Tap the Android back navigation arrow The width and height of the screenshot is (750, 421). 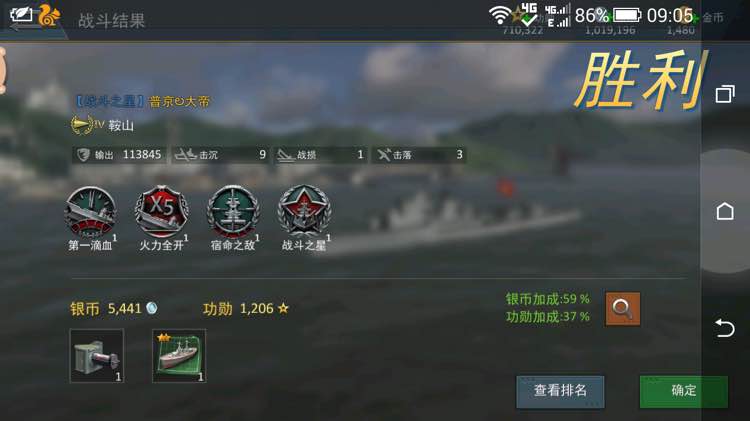point(725,328)
